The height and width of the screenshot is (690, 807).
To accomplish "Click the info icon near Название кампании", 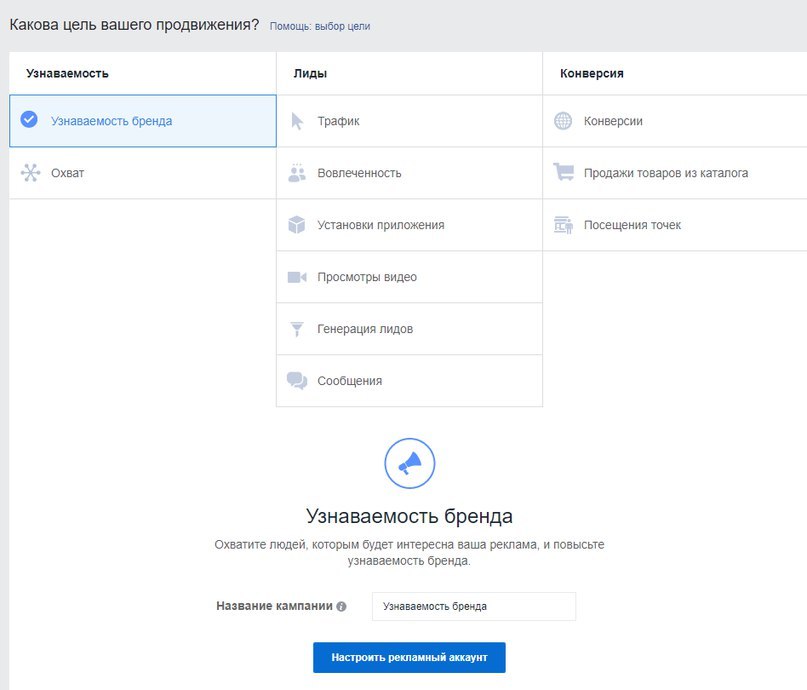I will click(x=342, y=606).
